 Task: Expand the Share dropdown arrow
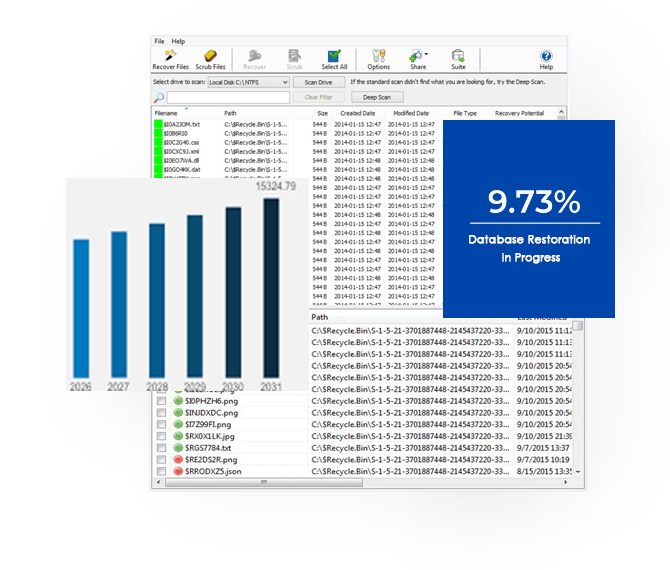click(427, 55)
